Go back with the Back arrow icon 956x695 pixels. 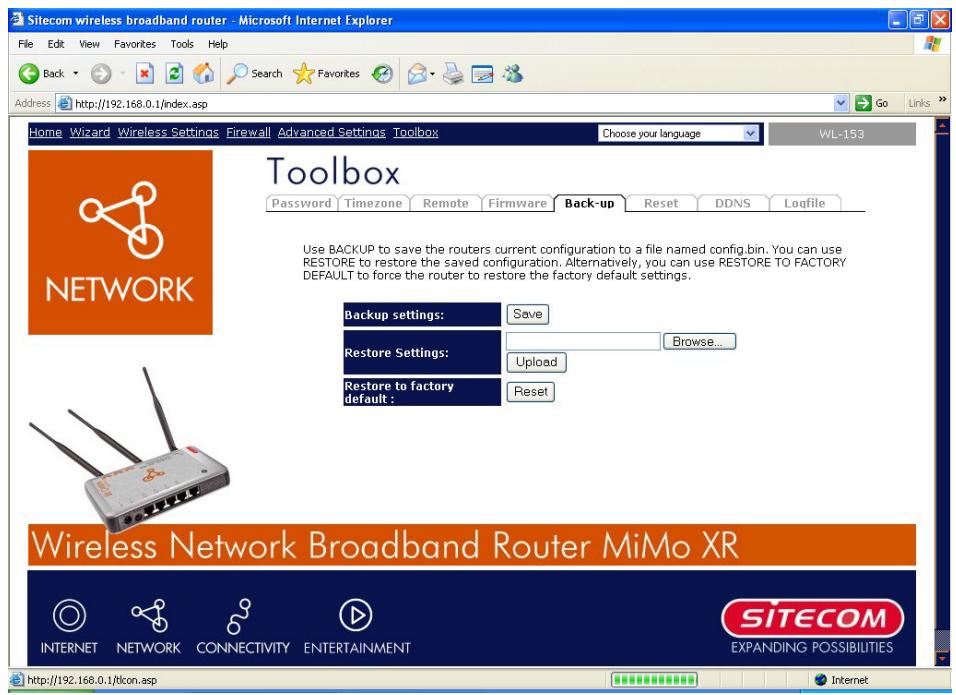[x=29, y=74]
